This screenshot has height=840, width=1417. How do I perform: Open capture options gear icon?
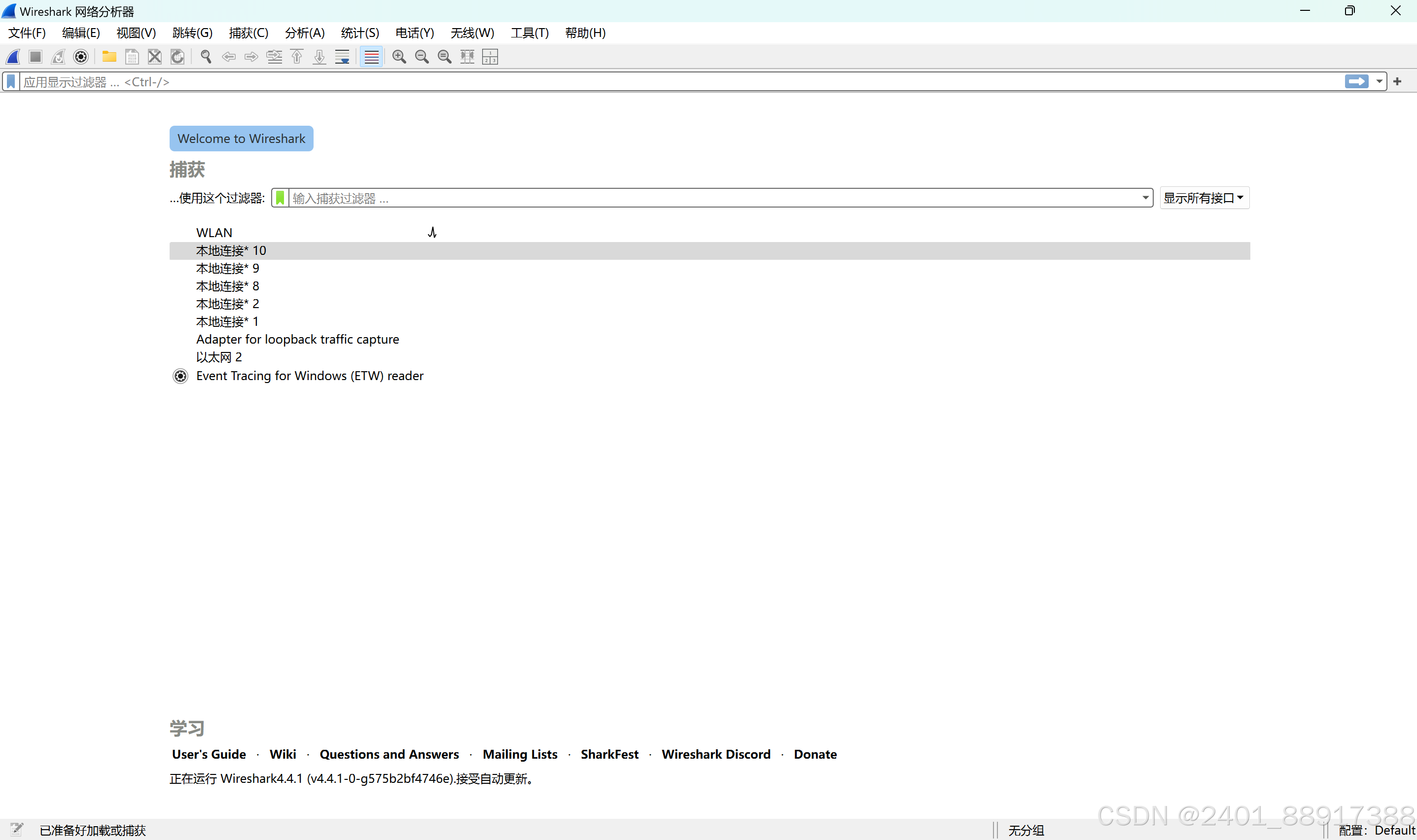(81, 57)
